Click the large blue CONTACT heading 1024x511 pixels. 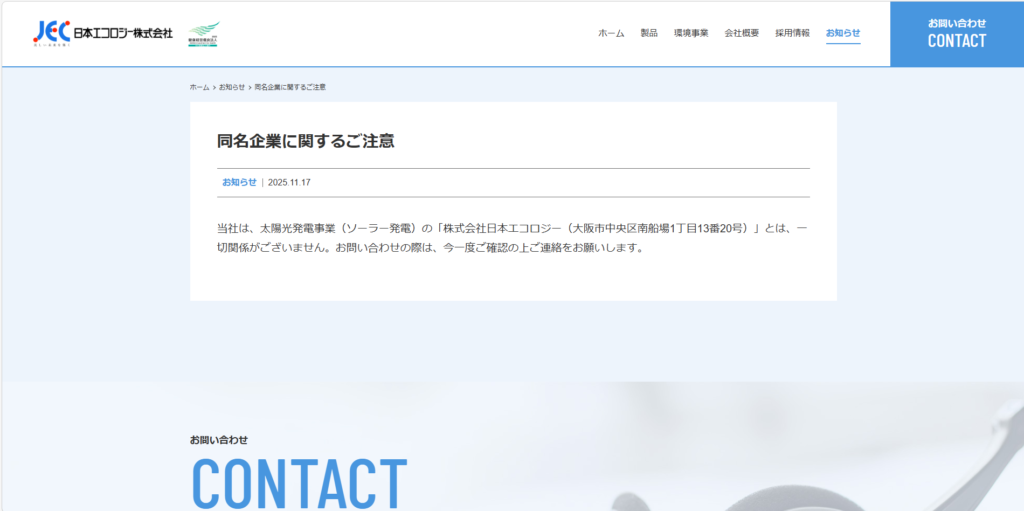tap(299, 486)
